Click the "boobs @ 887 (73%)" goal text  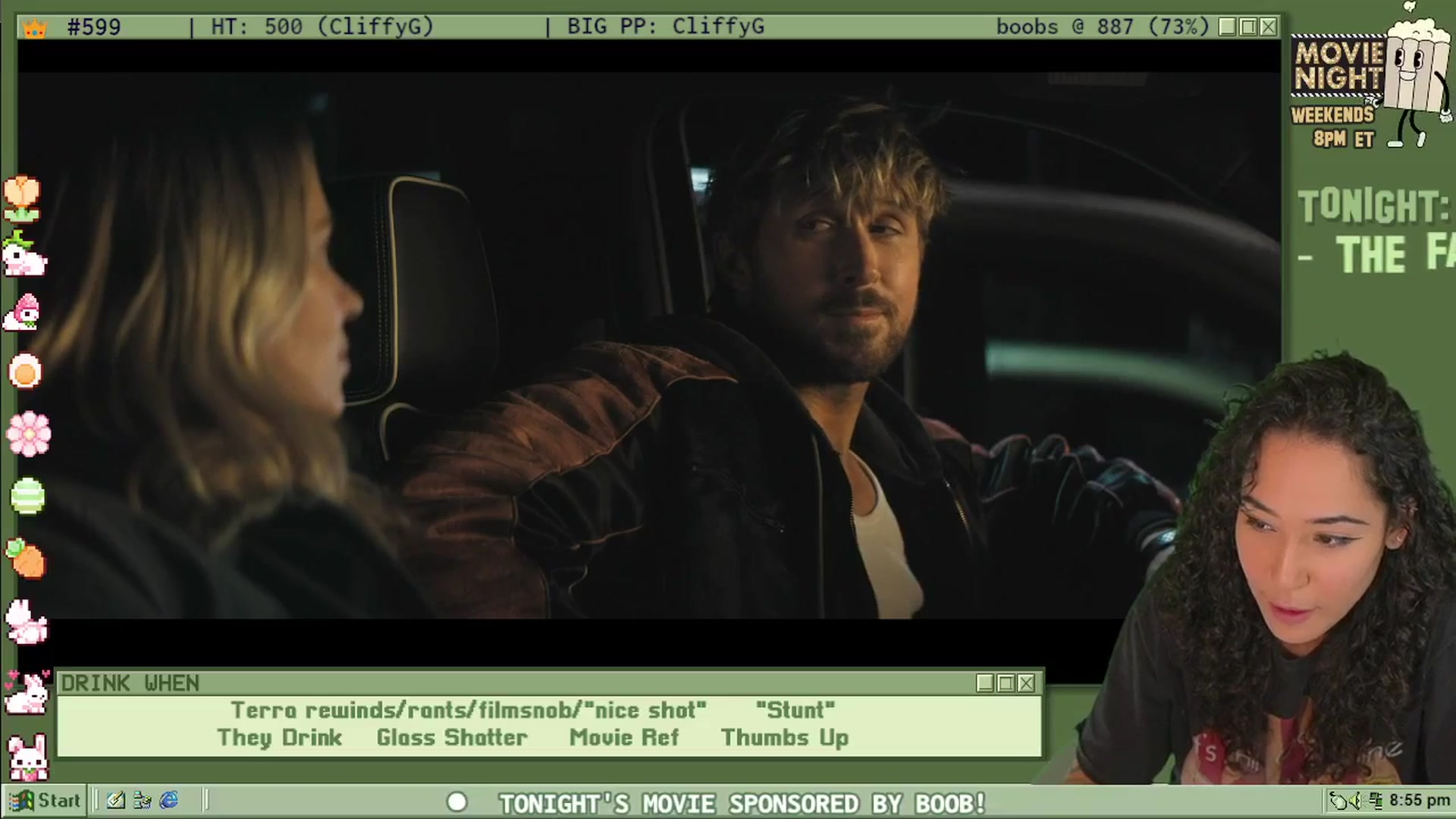(1103, 27)
